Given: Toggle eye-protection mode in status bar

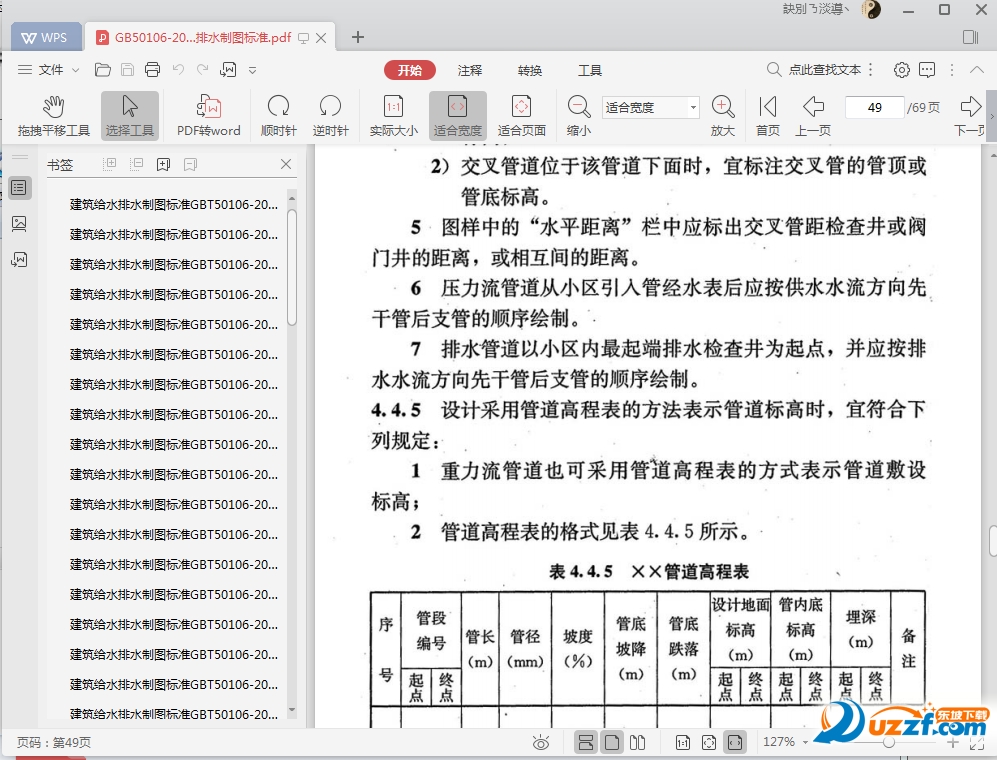Looking at the screenshot, I should tap(541, 742).
